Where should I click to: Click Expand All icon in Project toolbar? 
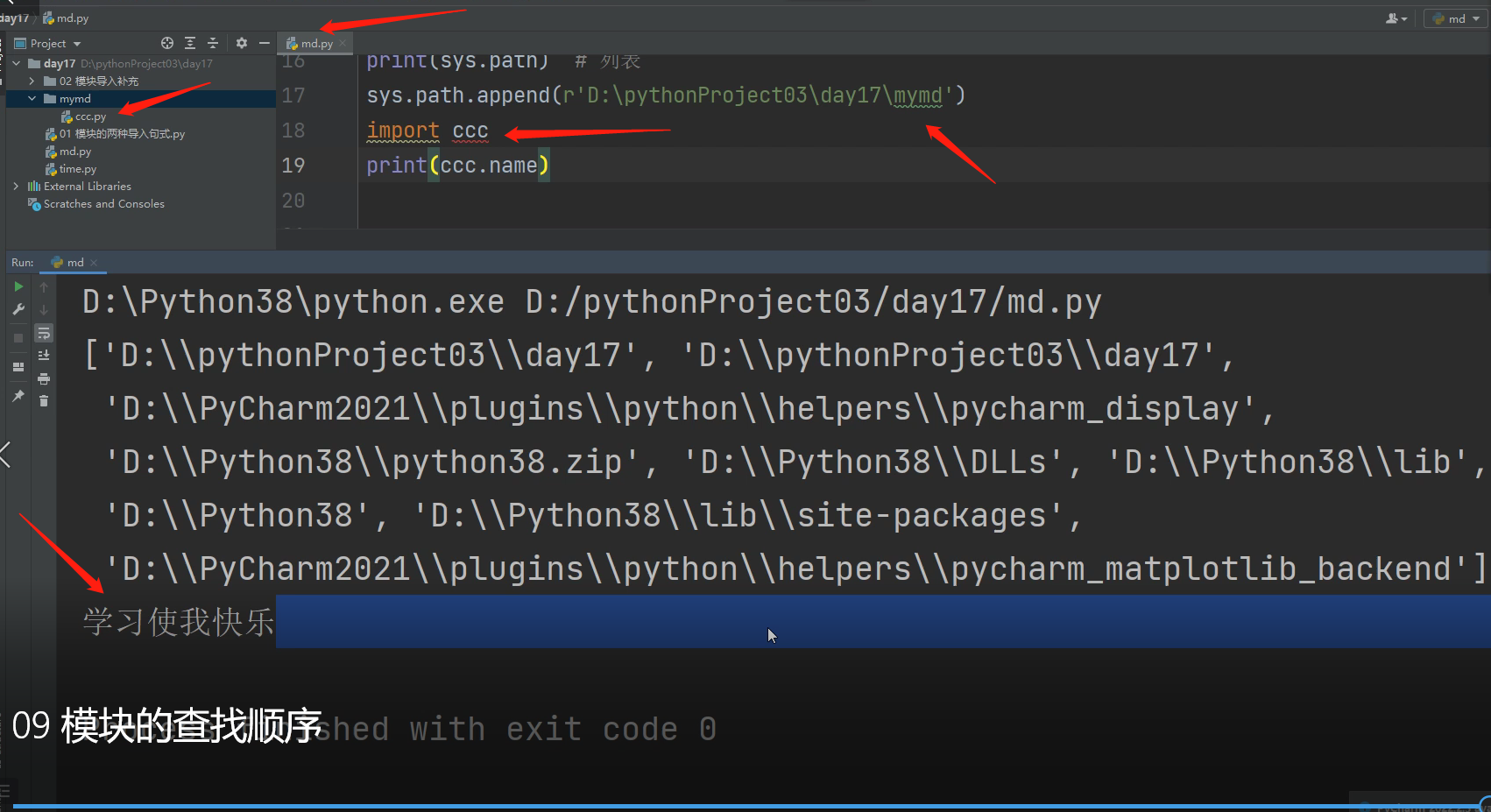190,43
